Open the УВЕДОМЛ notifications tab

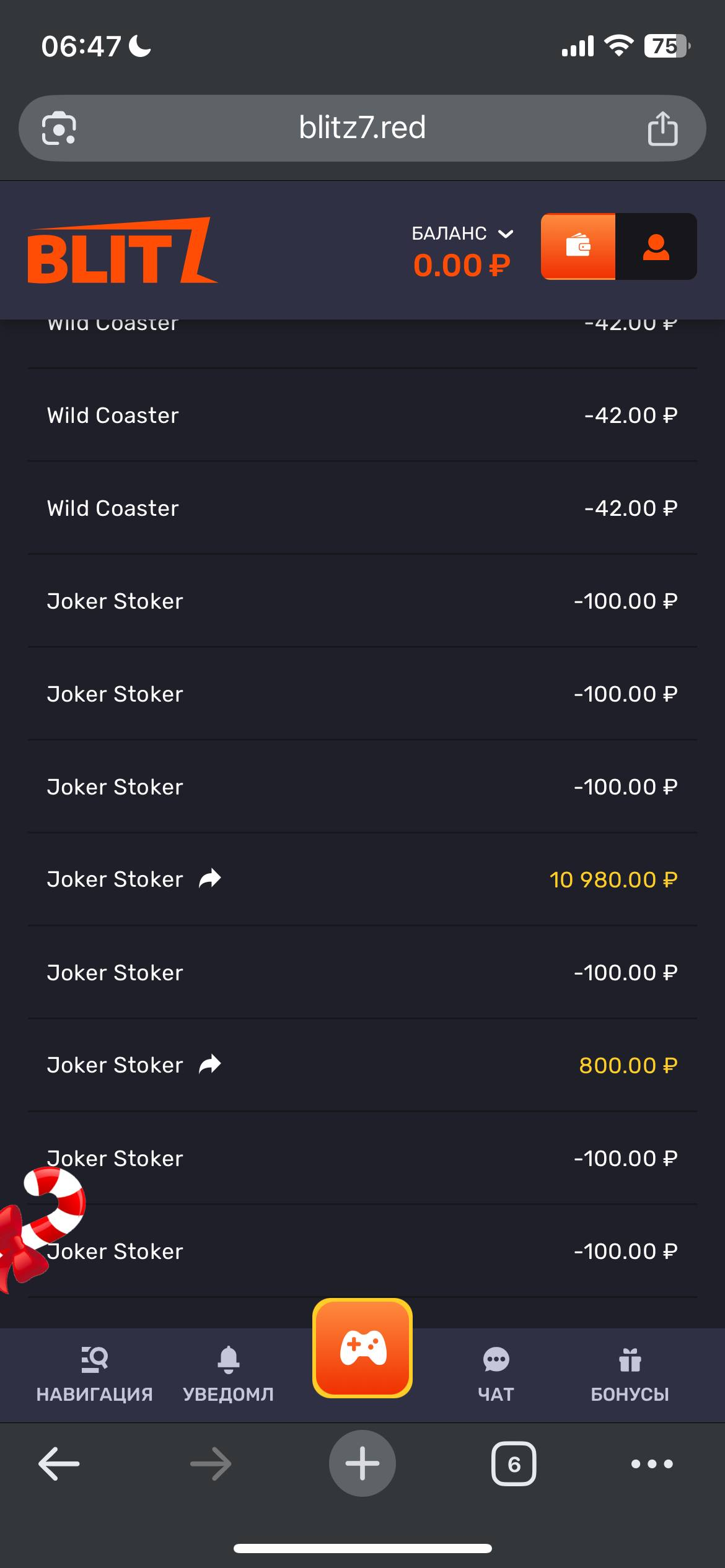[228, 1375]
